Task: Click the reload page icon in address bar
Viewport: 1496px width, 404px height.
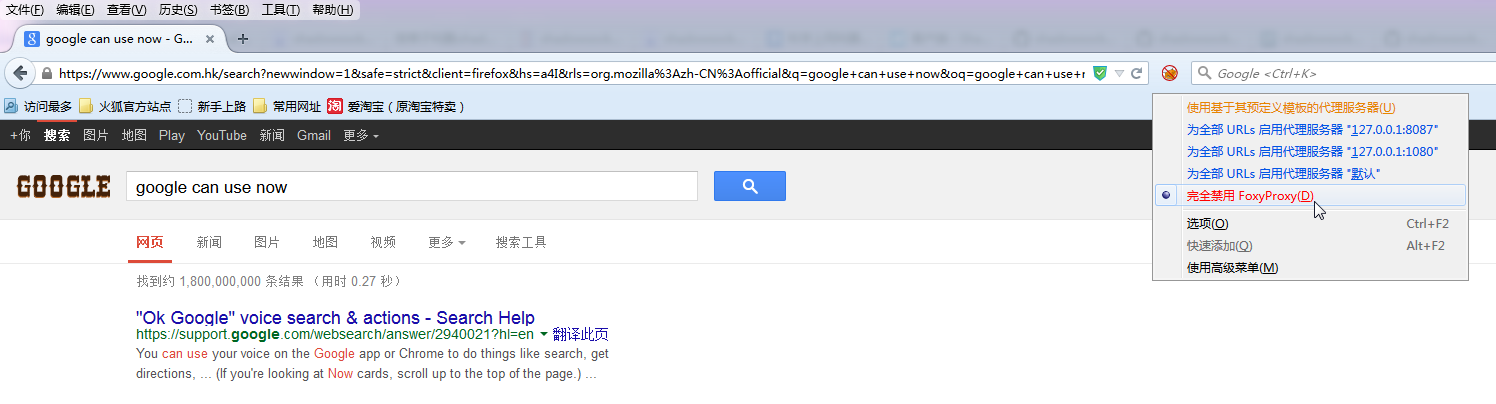Action: (1136, 73)
